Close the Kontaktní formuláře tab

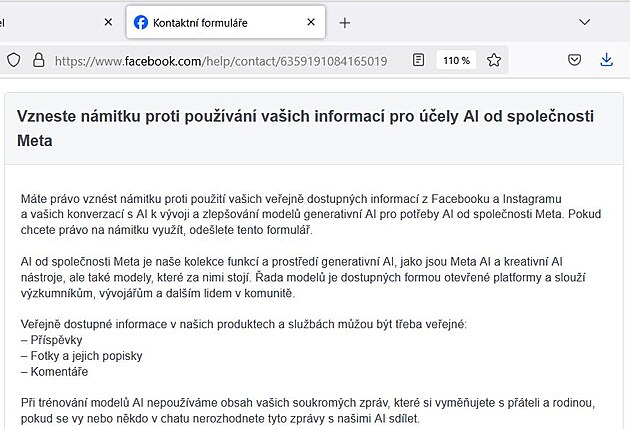tap(311, 22)
